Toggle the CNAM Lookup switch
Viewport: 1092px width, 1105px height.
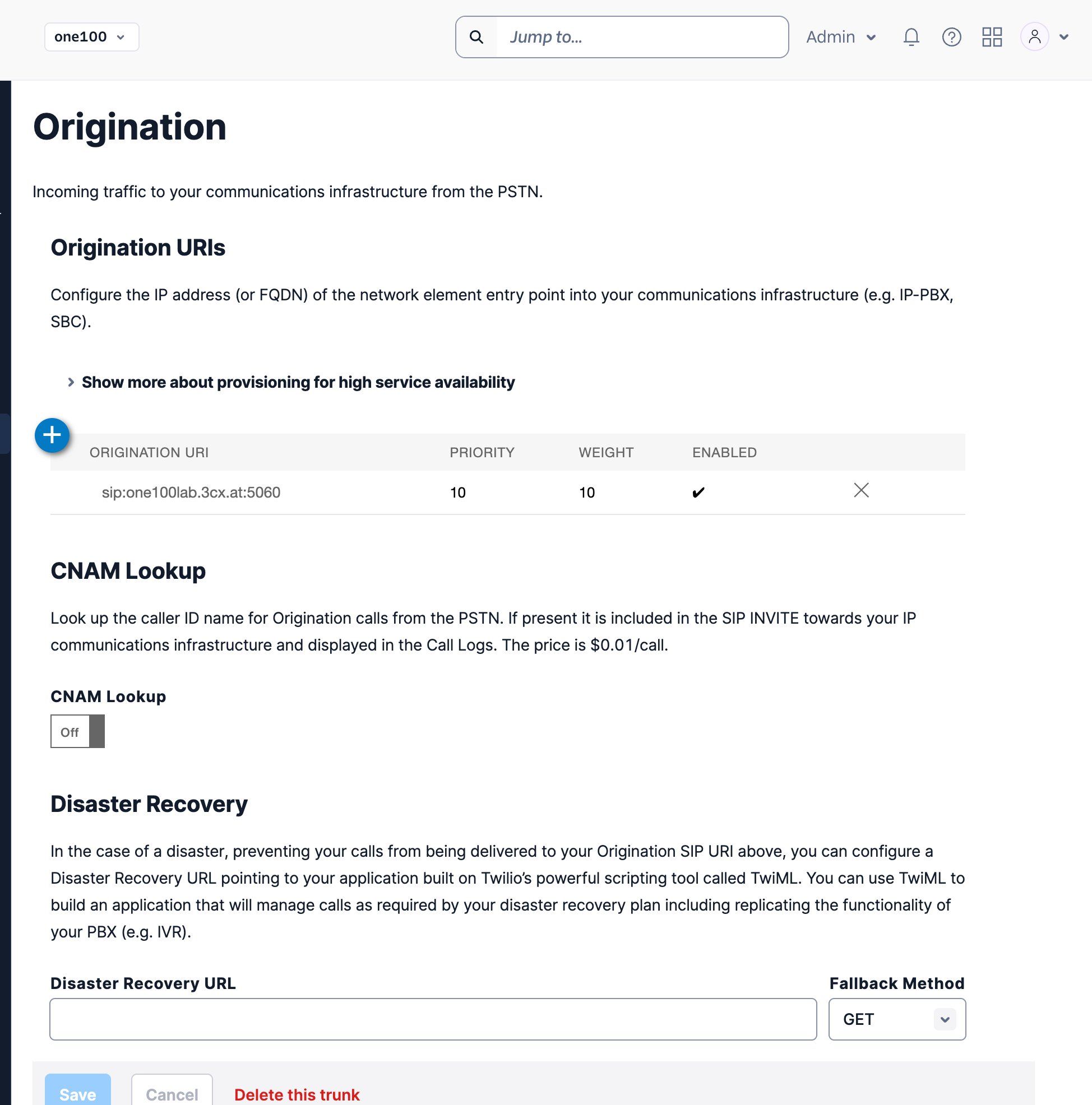(x=78, y=731)
